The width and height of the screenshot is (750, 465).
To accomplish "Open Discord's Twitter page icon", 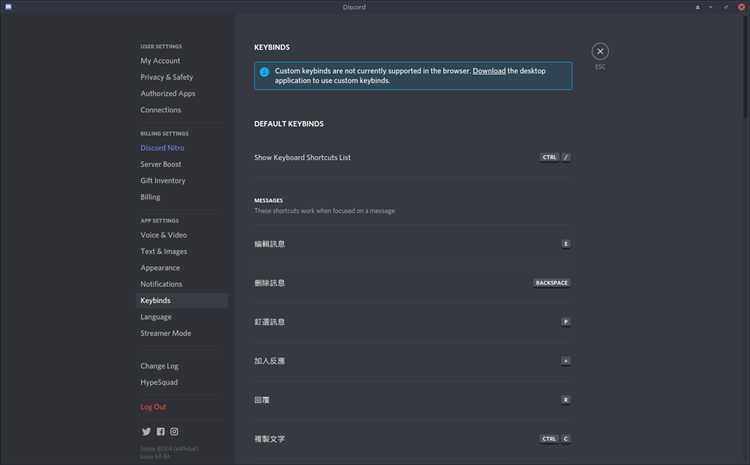I will [146, 432].
